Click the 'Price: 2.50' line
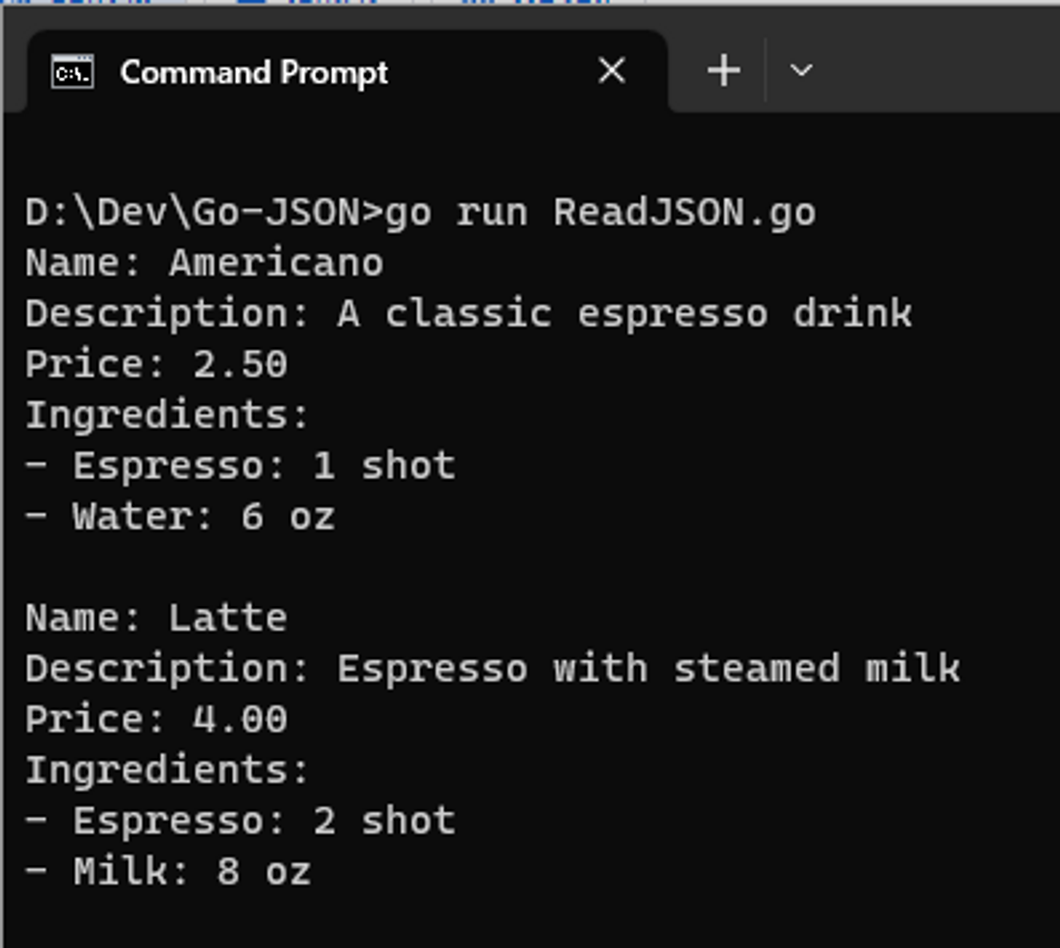1060x948 pixels. point(156,365)
